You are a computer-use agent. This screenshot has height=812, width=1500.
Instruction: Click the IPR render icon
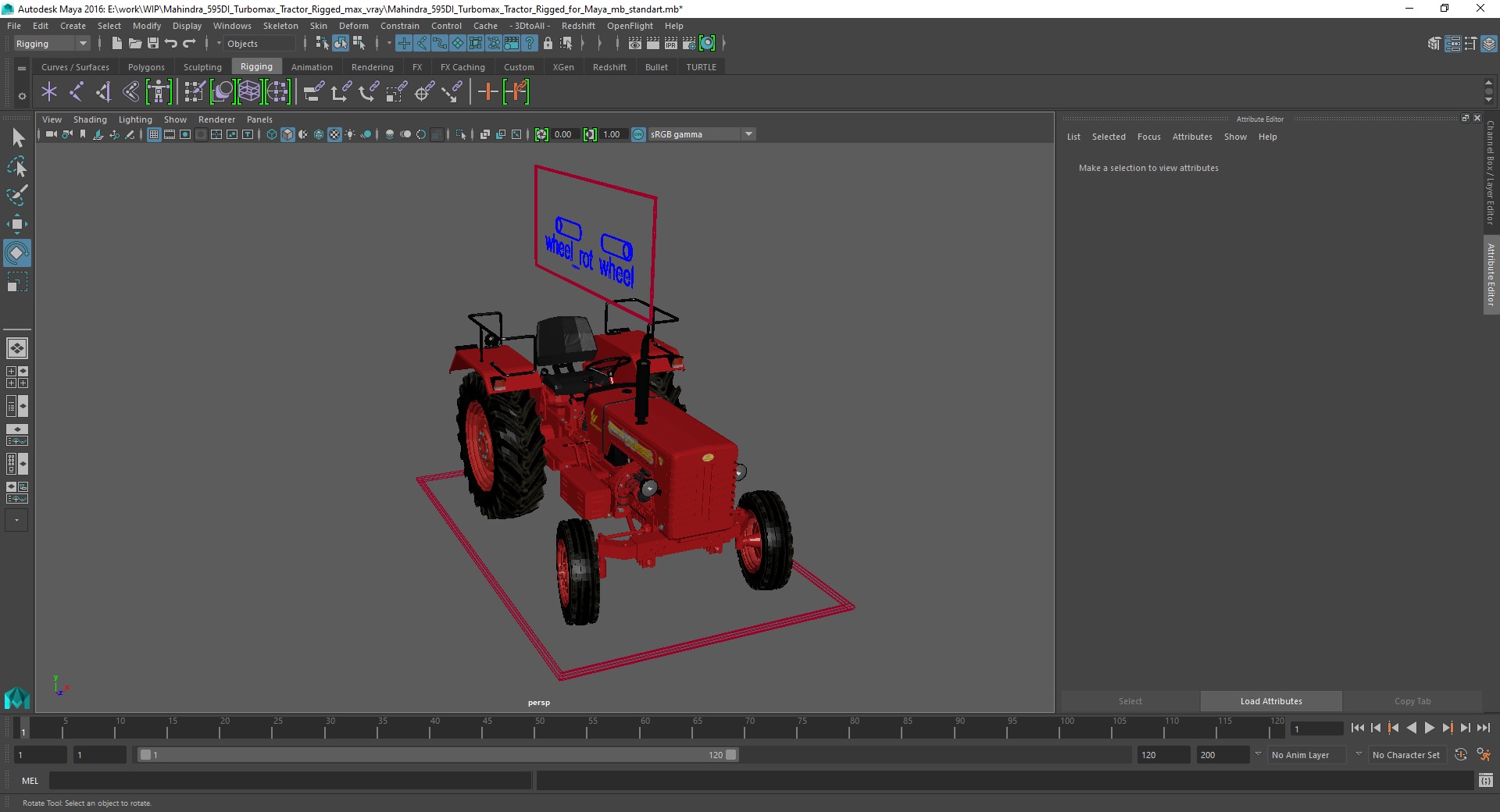point(671,44)
